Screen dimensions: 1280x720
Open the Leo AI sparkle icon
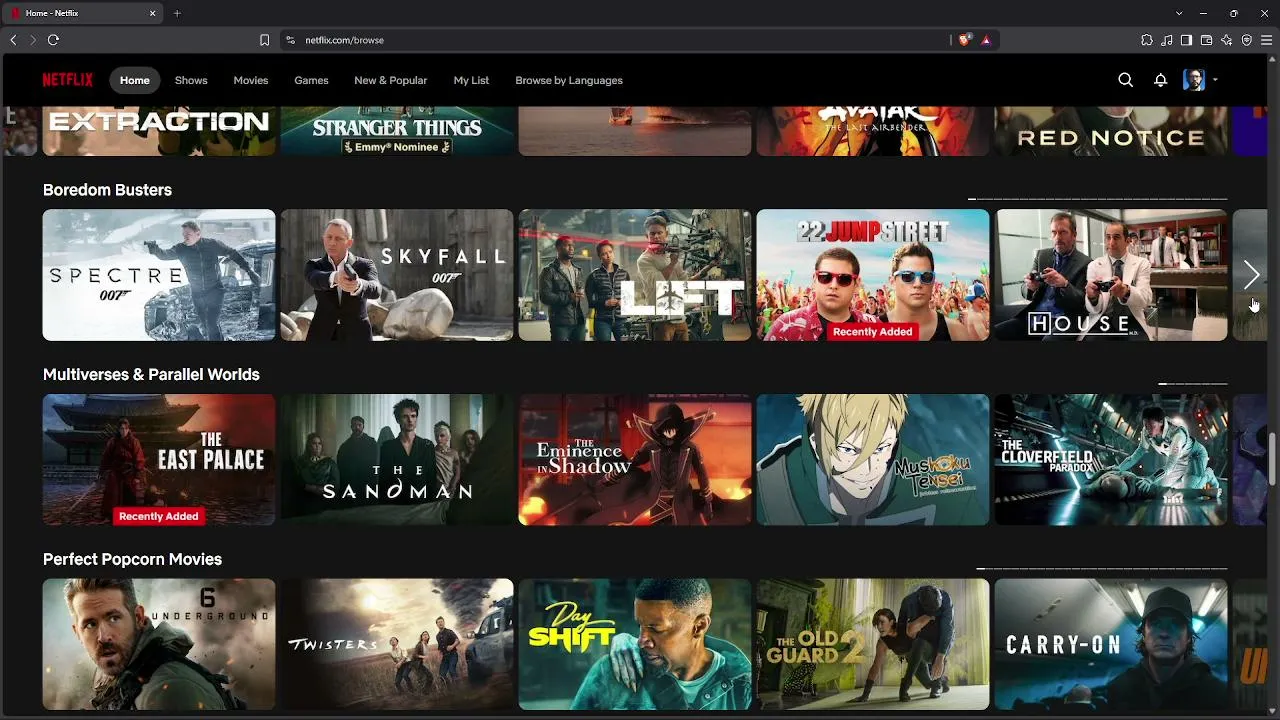tap(1226, 40)
